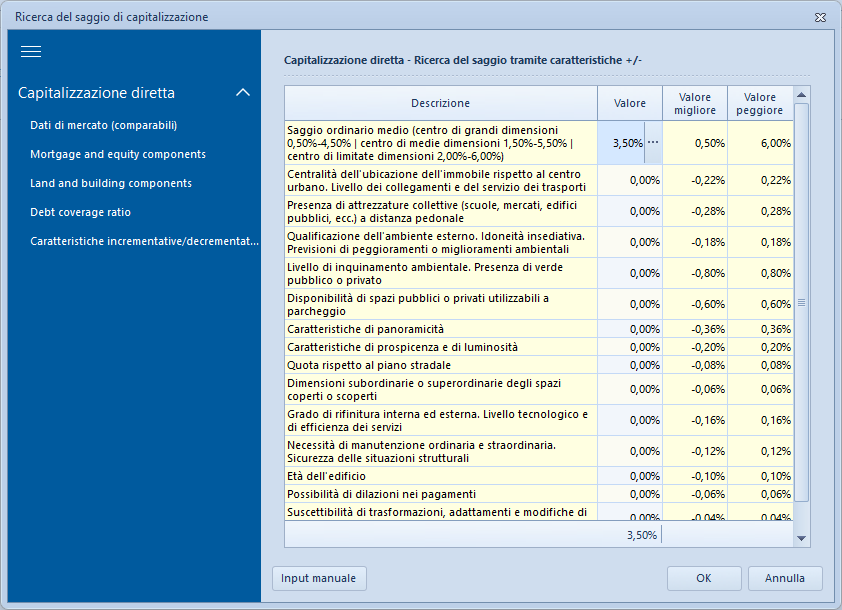
Task: Click the 0,16% Valore peggiore cell
Action: tap(760, 420)
